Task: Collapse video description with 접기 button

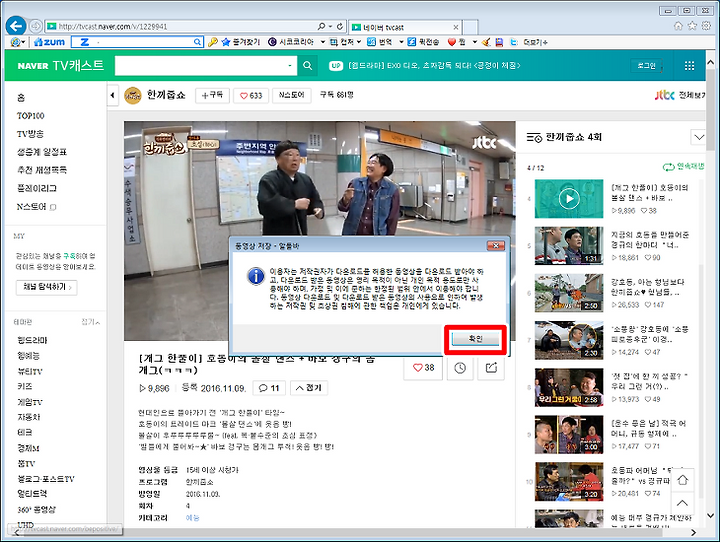Action: click(x=309, y=388)
